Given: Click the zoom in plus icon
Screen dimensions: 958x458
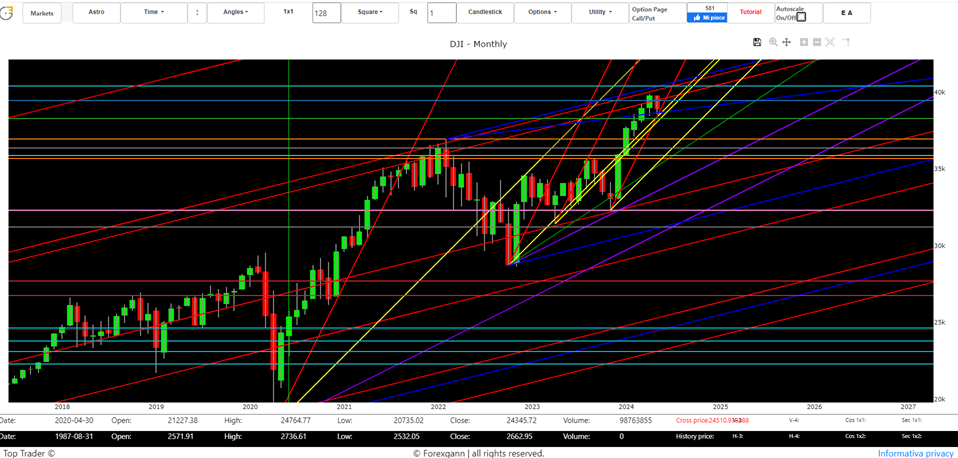Looking at the screenshot, I should pyautogui.click(x=803, y=42).
